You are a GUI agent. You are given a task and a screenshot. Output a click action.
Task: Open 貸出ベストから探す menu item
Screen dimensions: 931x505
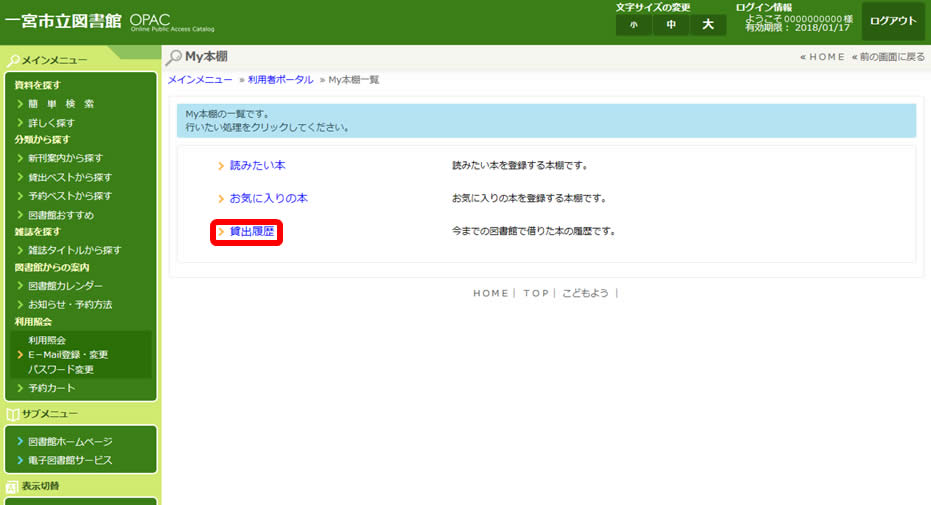coord(70,177)
